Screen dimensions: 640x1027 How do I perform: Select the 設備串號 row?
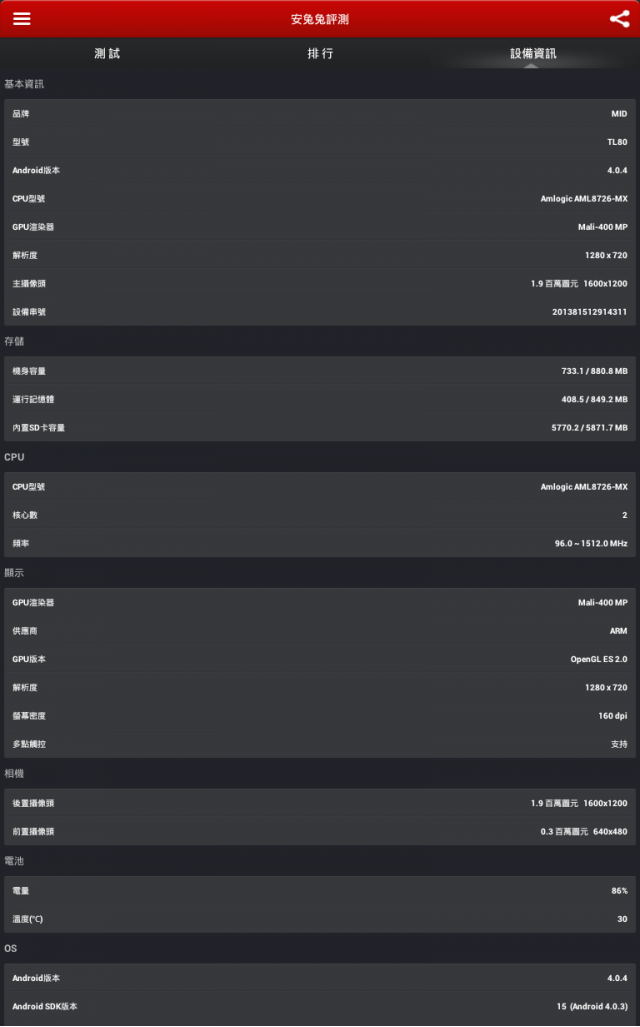pyautogui.click(x=320, y=312)
